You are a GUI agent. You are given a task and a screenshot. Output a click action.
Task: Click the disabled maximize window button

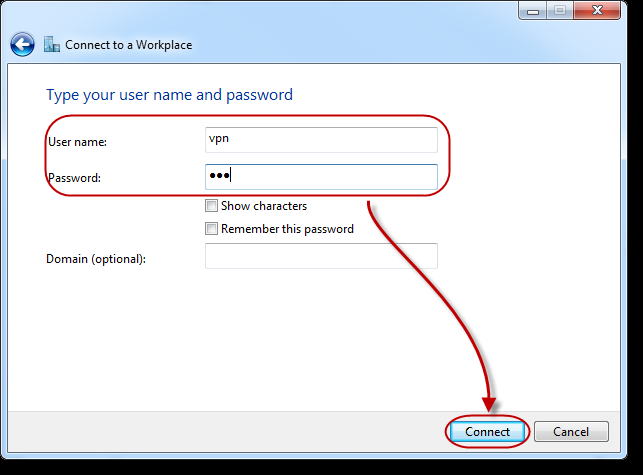pyautogui.click(x=560, y=11)
